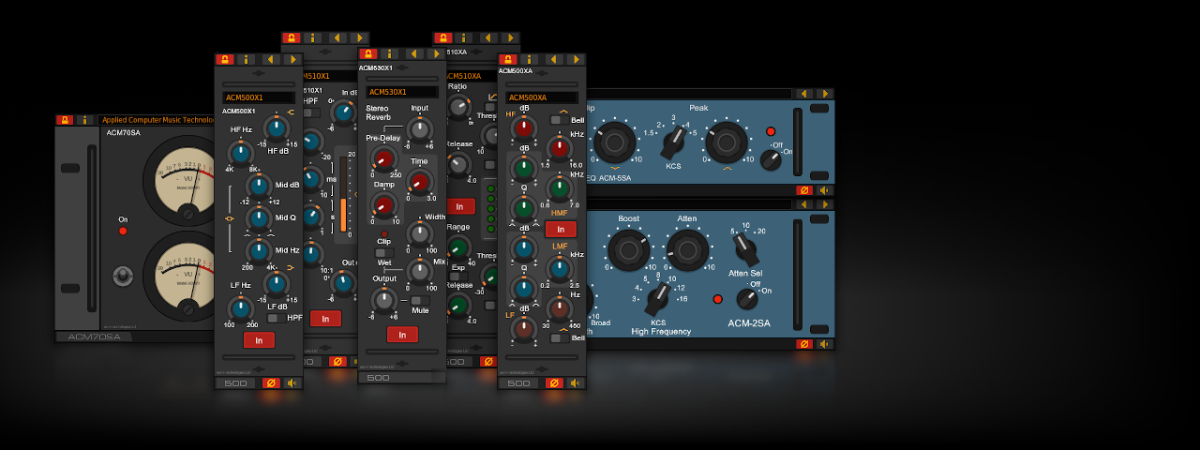This screenshot has width=1200, height=450.
Task: Click the ACM530X1 preset name field
Action: 402,92
